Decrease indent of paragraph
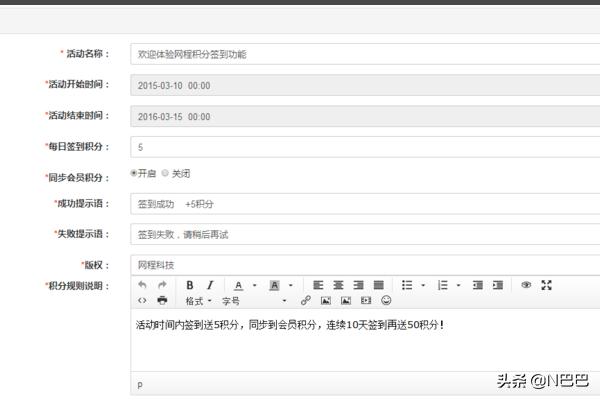 click(x=478, y=285)
